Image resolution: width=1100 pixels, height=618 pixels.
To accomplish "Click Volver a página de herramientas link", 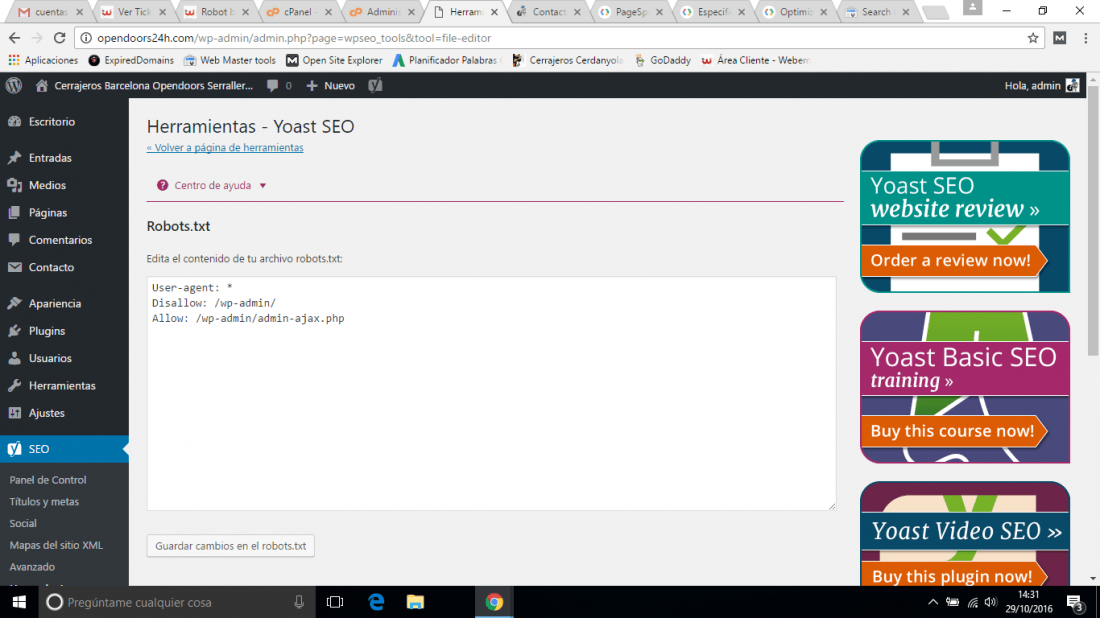I will click(x=225, y=147).
